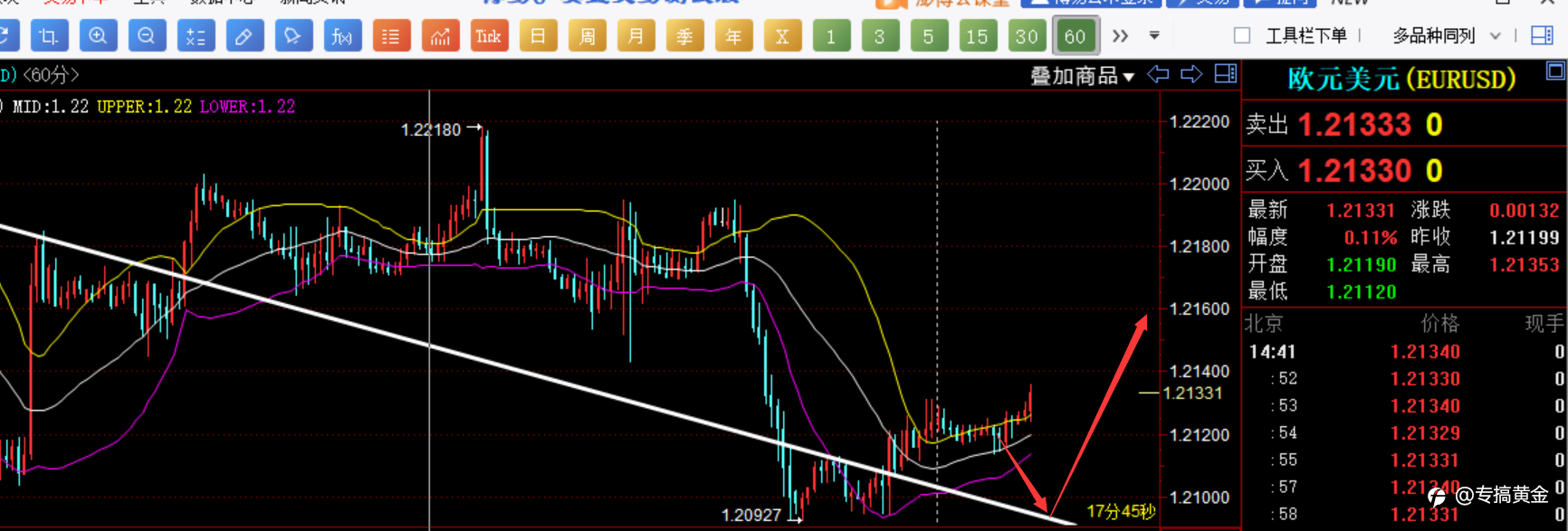This screenshot has width=1568, height=531.
Task: Click the custom period X button
Action: pos(782,36)
